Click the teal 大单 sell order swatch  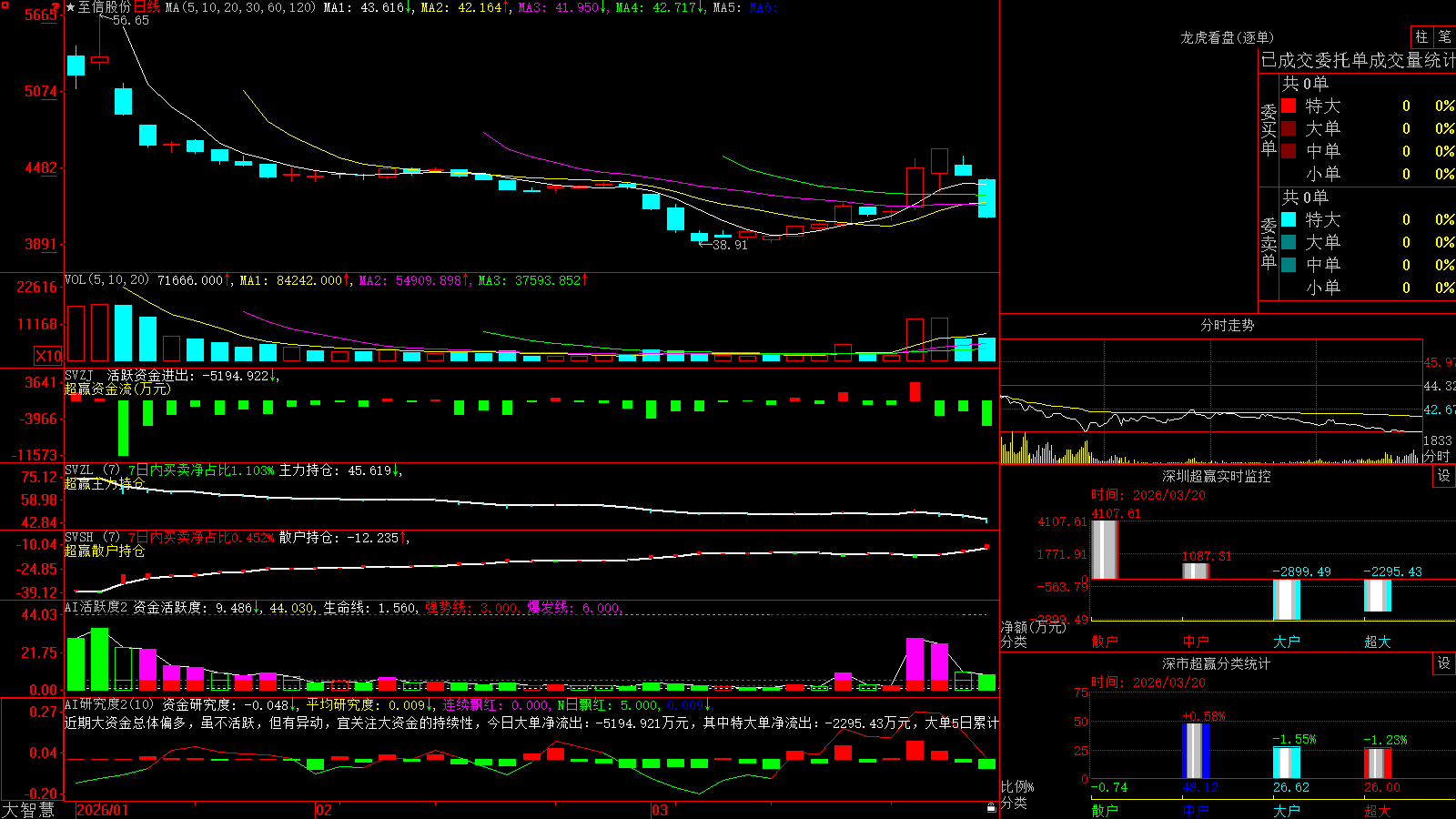point(1289,242)
